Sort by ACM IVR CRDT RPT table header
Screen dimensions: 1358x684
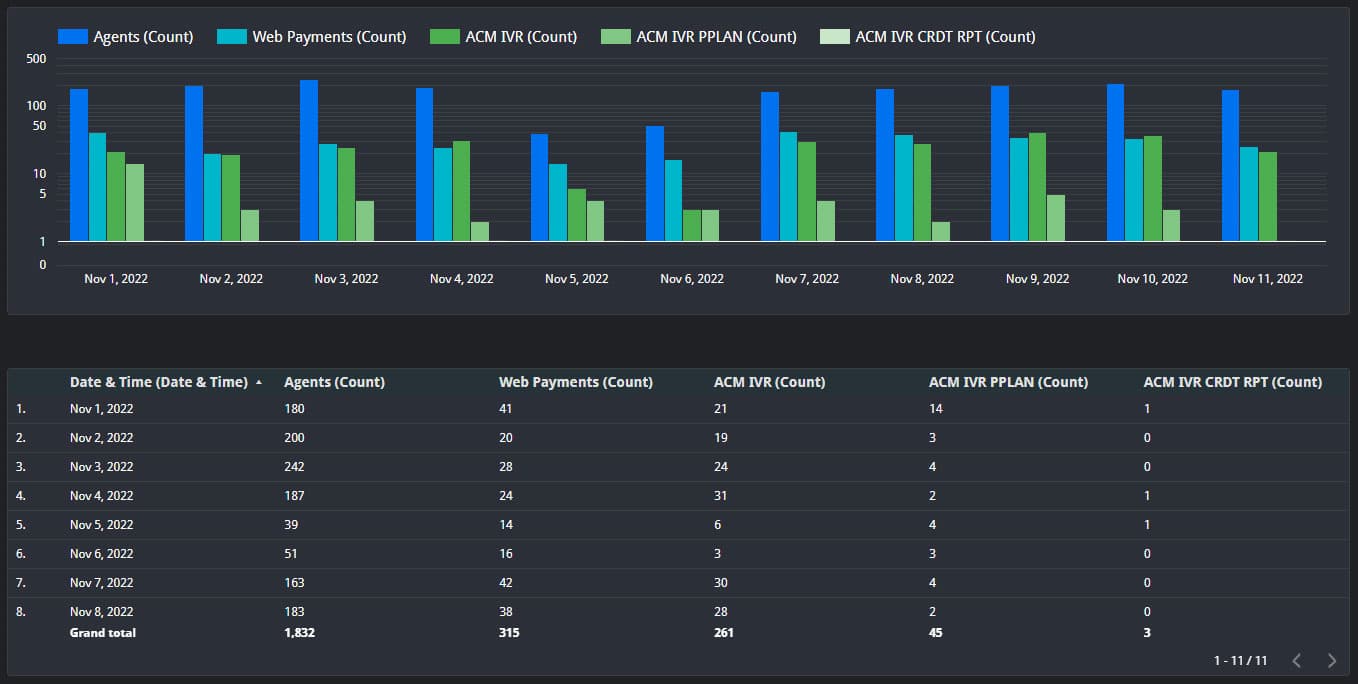[x=1232, y=382]
